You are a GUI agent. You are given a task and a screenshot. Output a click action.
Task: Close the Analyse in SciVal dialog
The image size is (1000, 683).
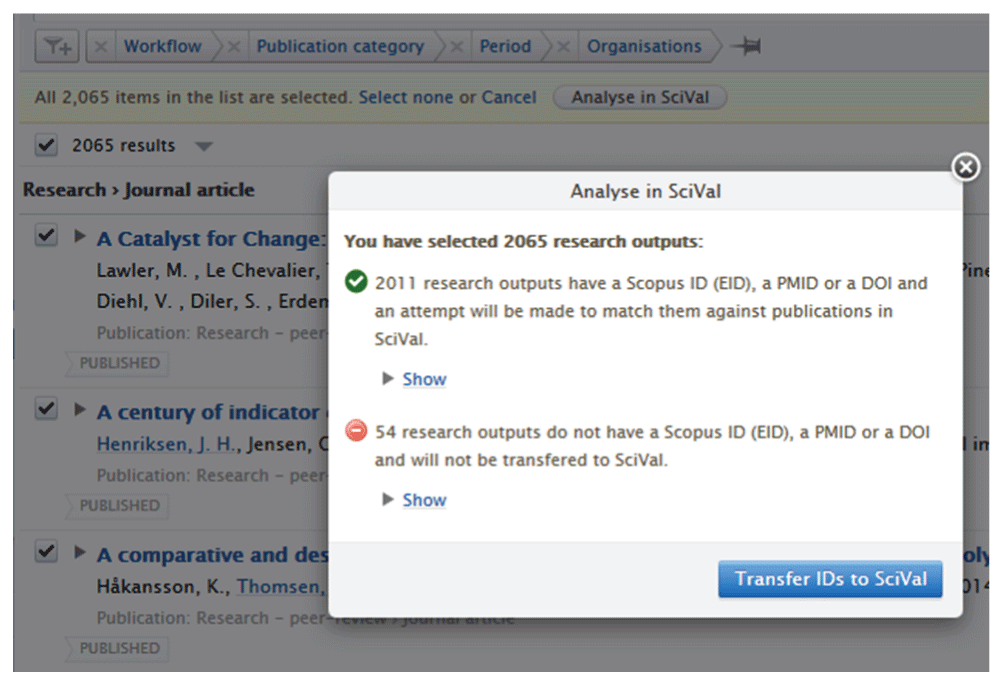tap(965, 167)
